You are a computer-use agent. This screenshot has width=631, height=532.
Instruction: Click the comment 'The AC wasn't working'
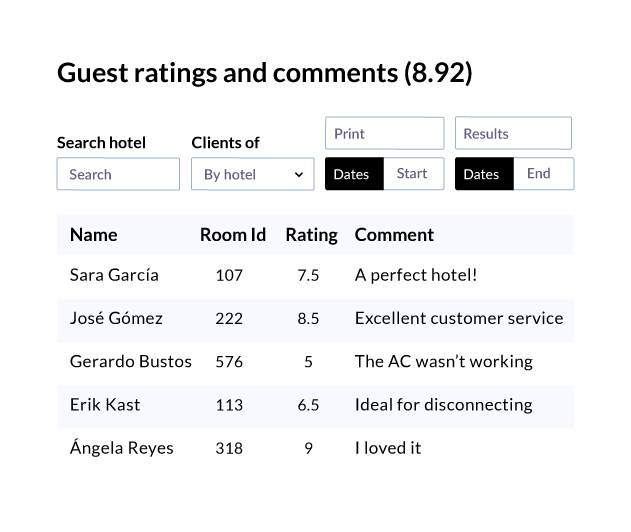click(x=444, y=361)
